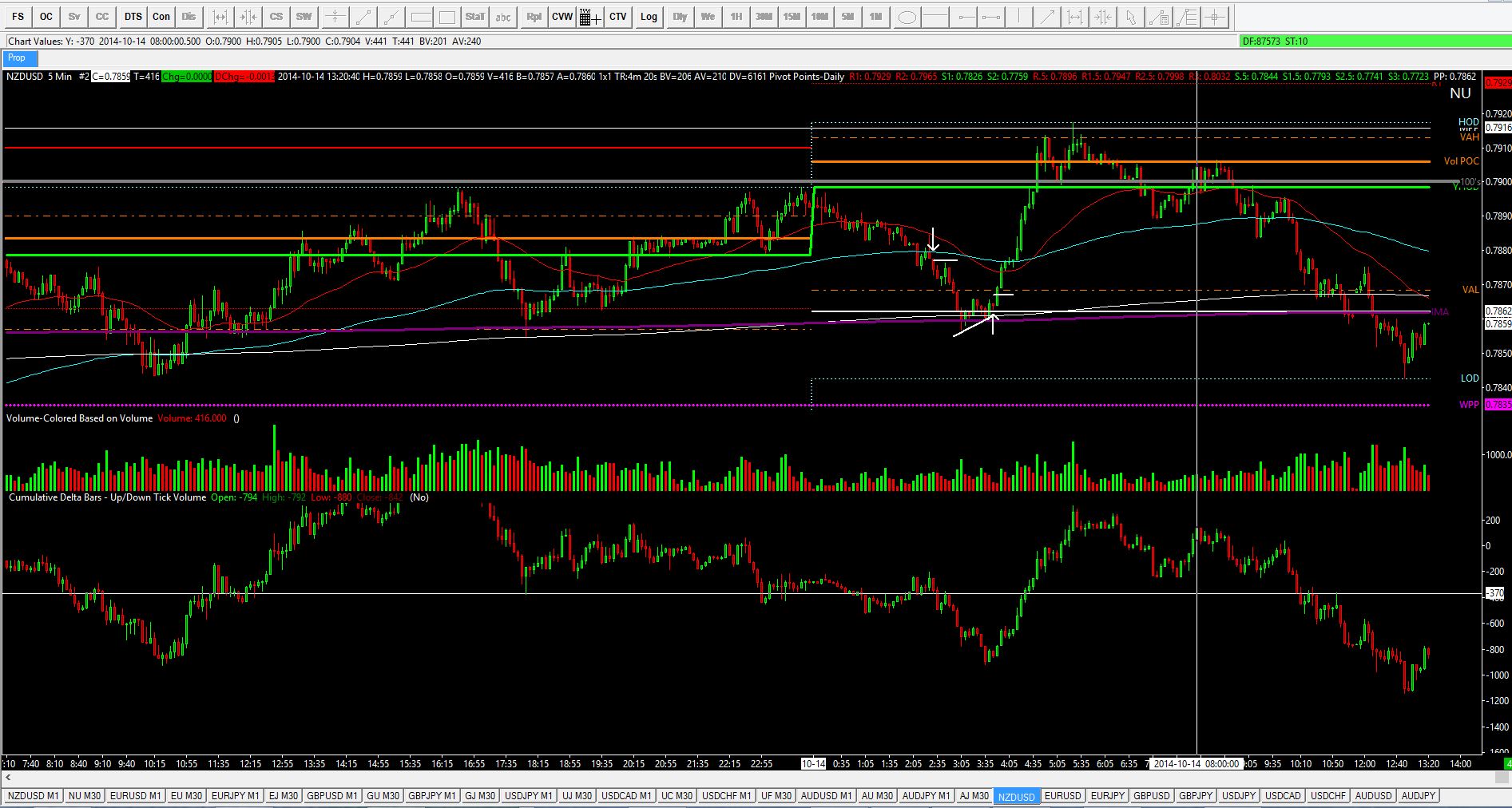Activate the abc text tool
Screen dimensions: 1512x808
503,17
